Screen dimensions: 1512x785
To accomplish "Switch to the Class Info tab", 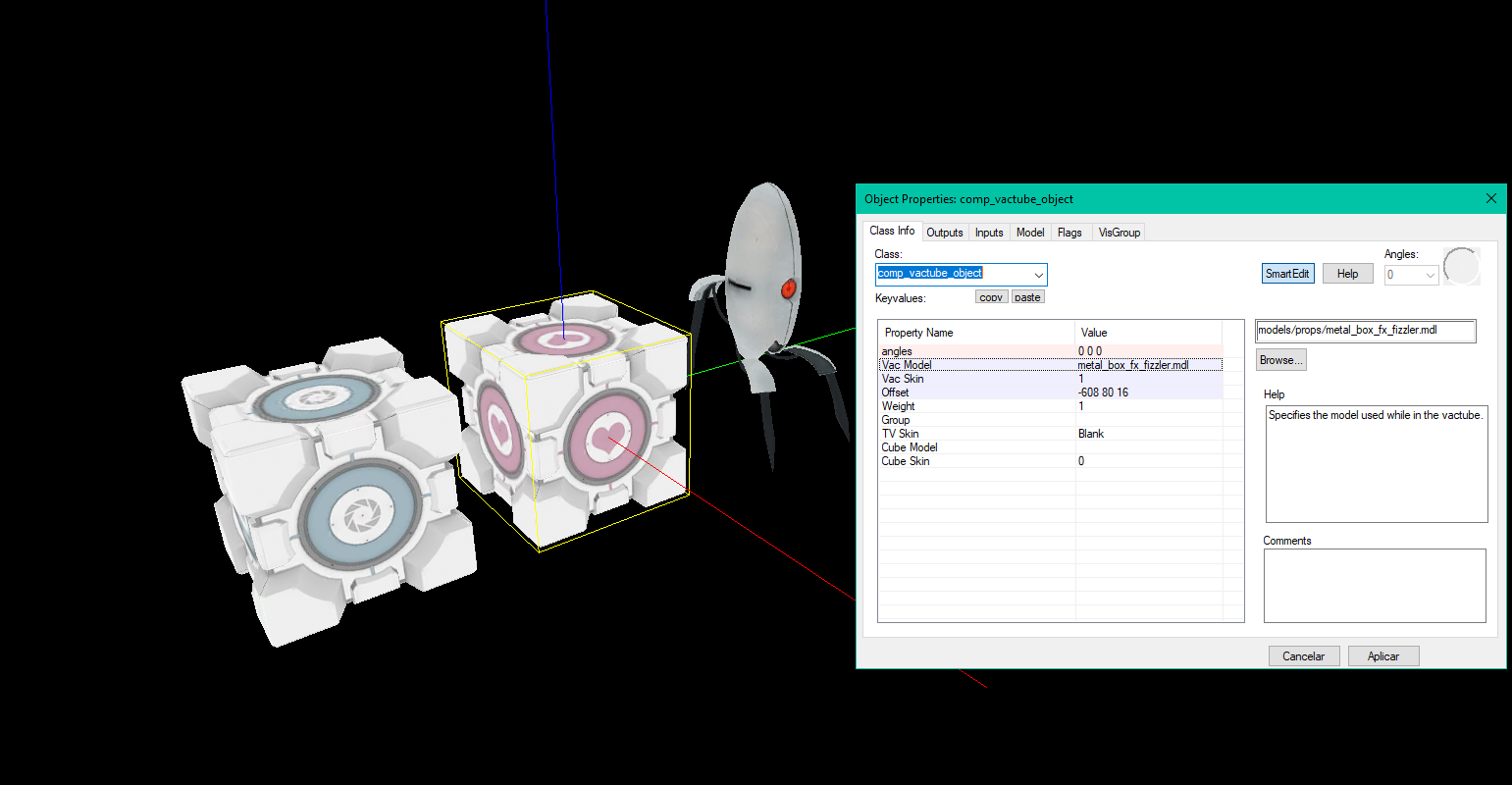I will point(892,231).
